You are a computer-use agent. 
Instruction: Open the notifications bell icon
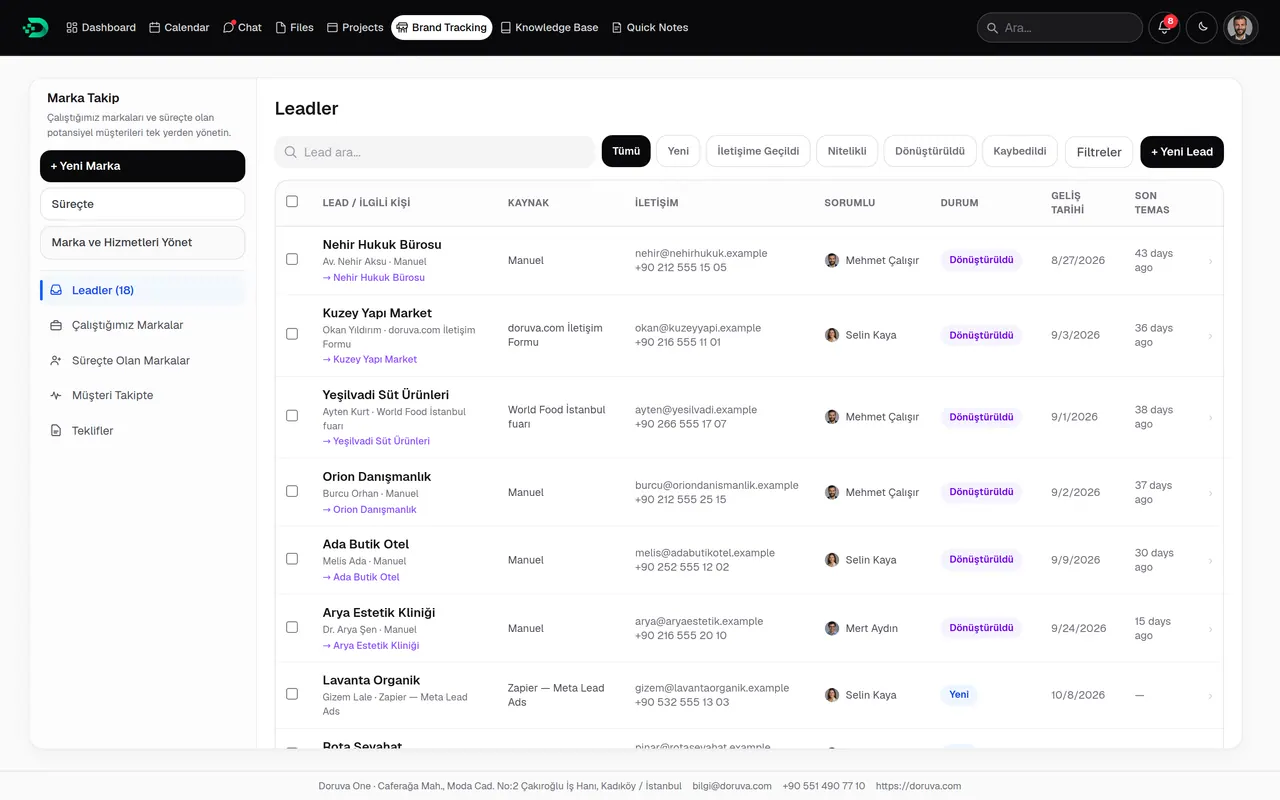click(x=1164, y=27)
